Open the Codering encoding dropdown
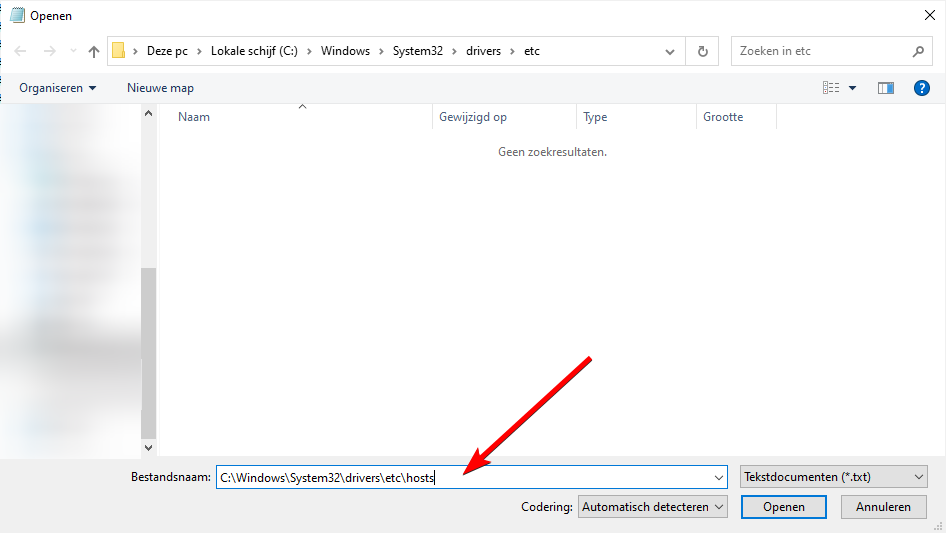 pos(653,507)
